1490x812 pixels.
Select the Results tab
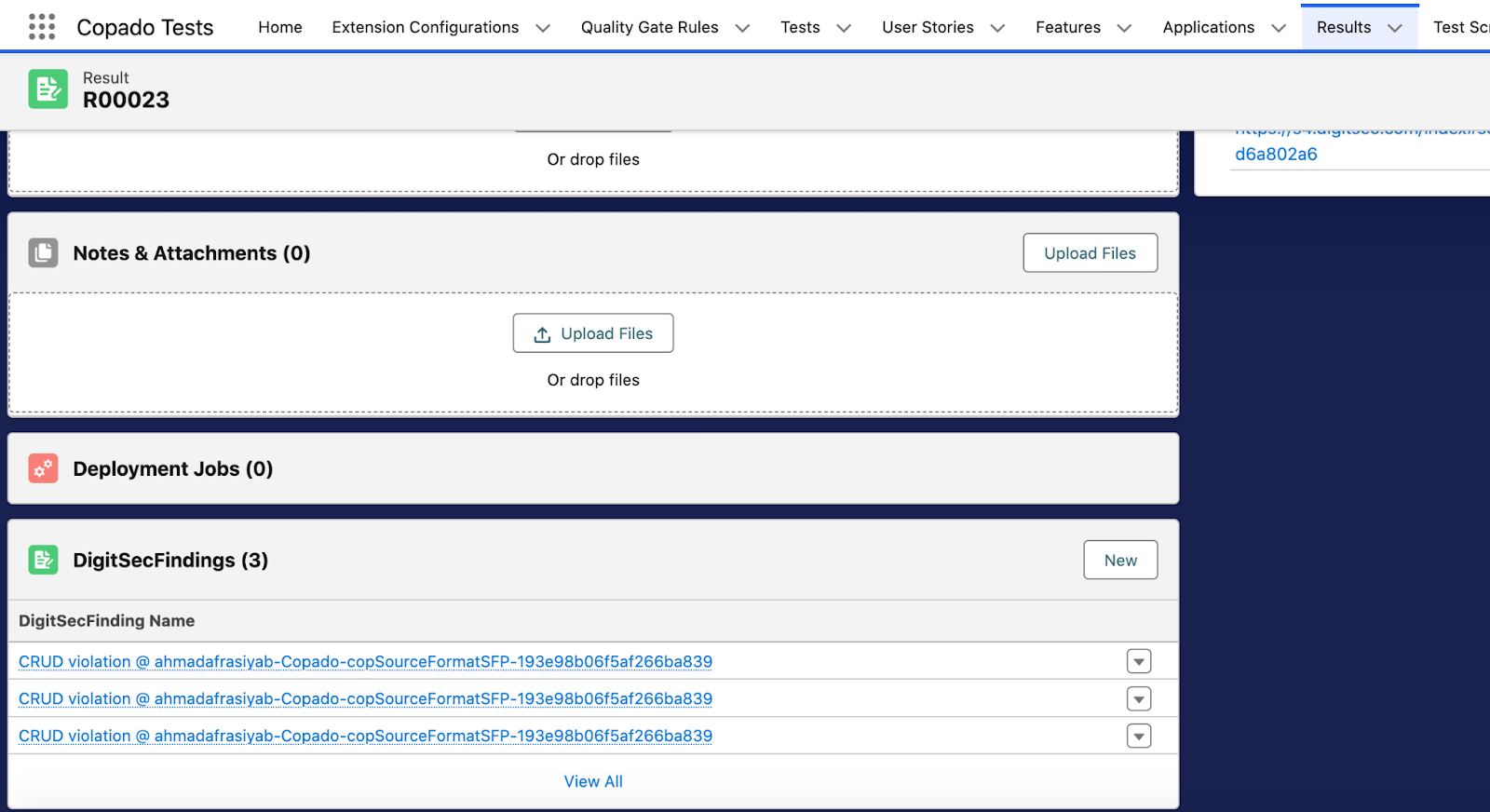(1344, 27)
